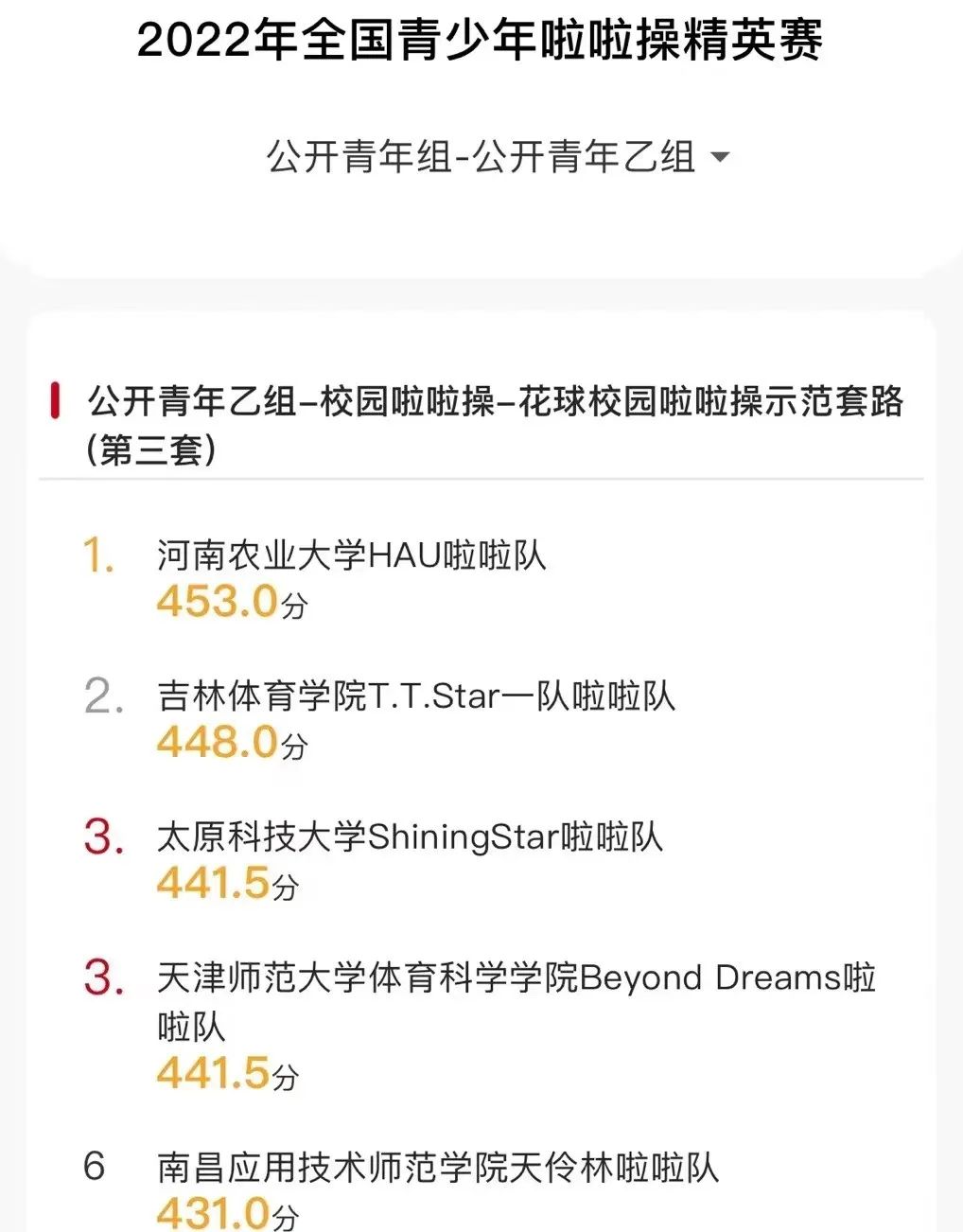Open 天津师范大学 Beyond Dreams team entry

tap(516, 999)
